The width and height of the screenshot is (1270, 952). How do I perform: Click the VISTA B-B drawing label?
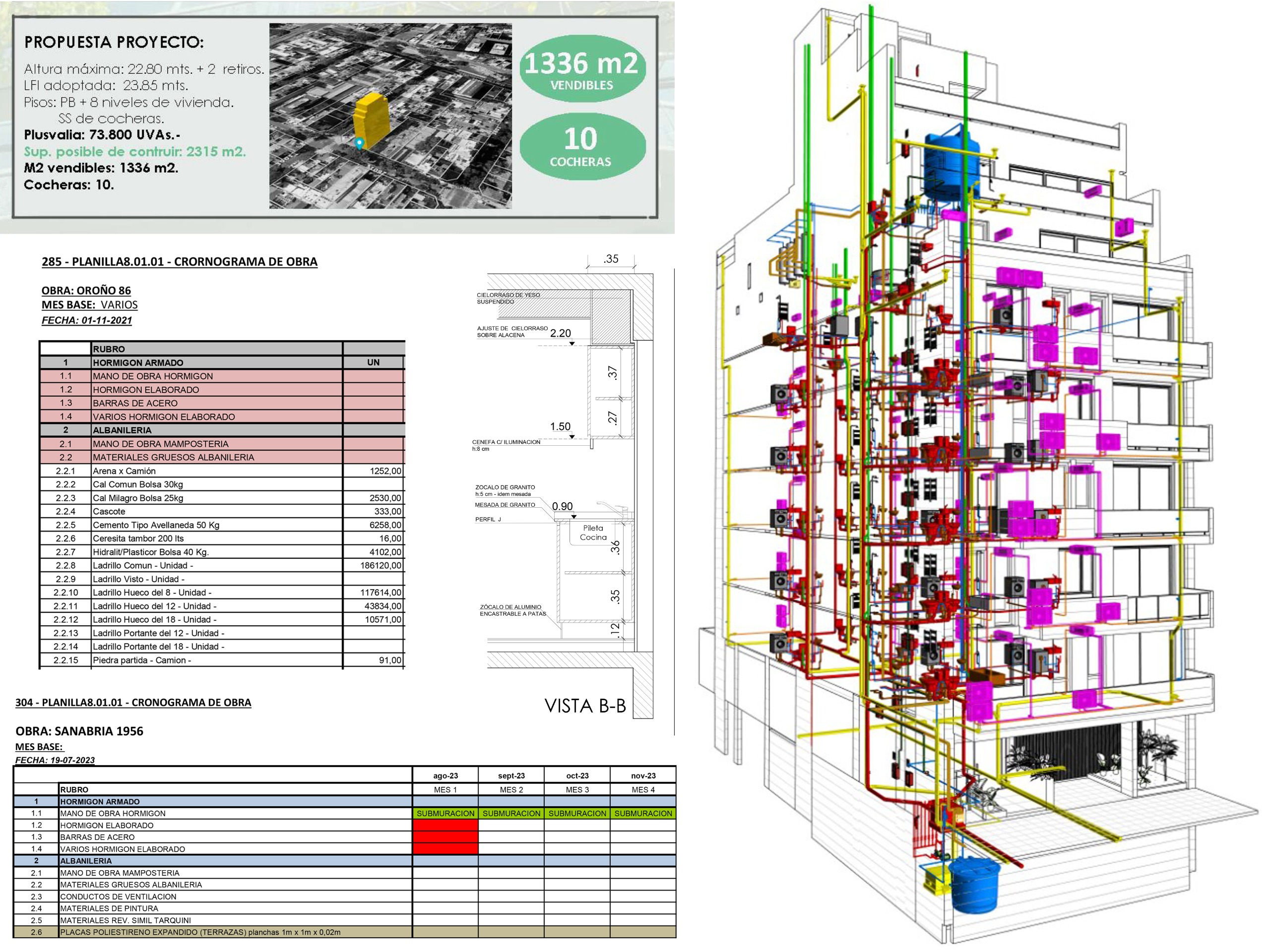tap(584, 706)
